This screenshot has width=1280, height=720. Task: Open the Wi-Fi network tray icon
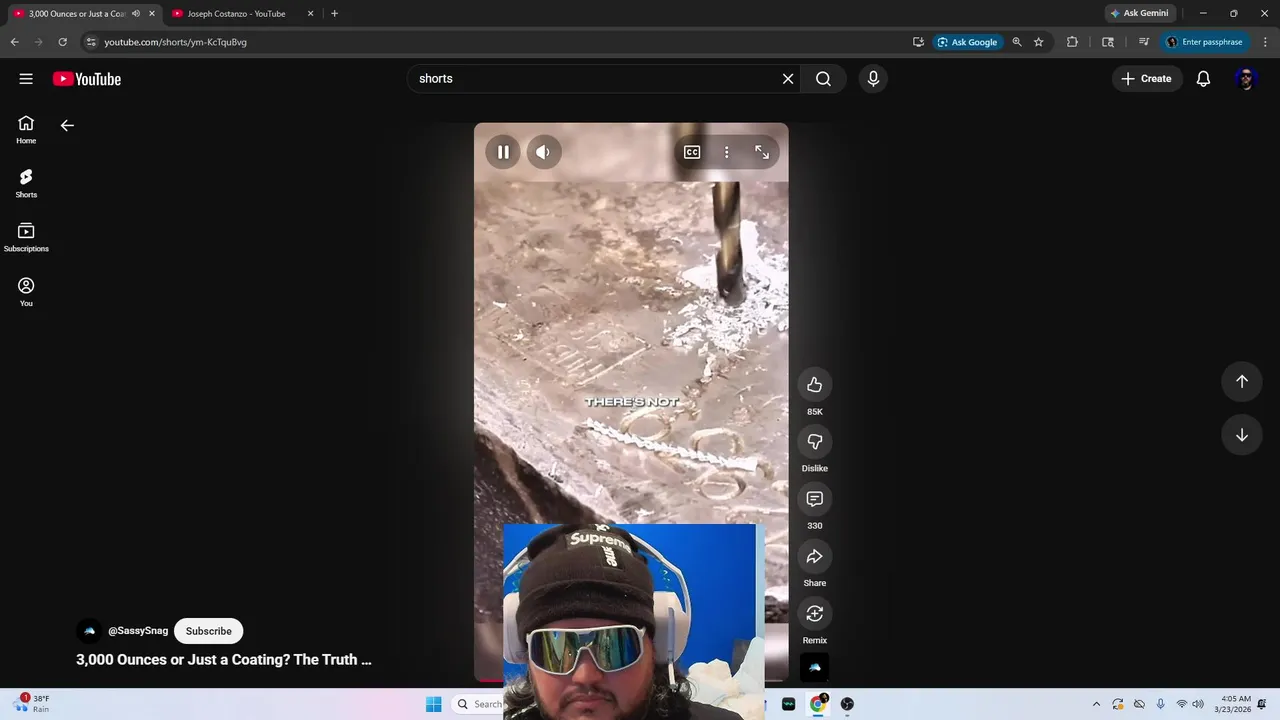[x=1181, y=704]
